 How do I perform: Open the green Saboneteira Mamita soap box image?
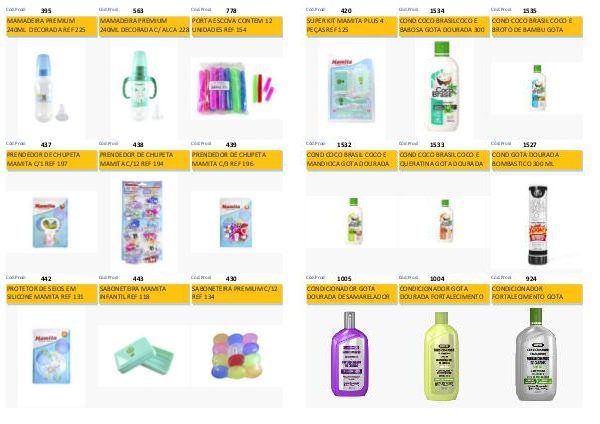144,356
